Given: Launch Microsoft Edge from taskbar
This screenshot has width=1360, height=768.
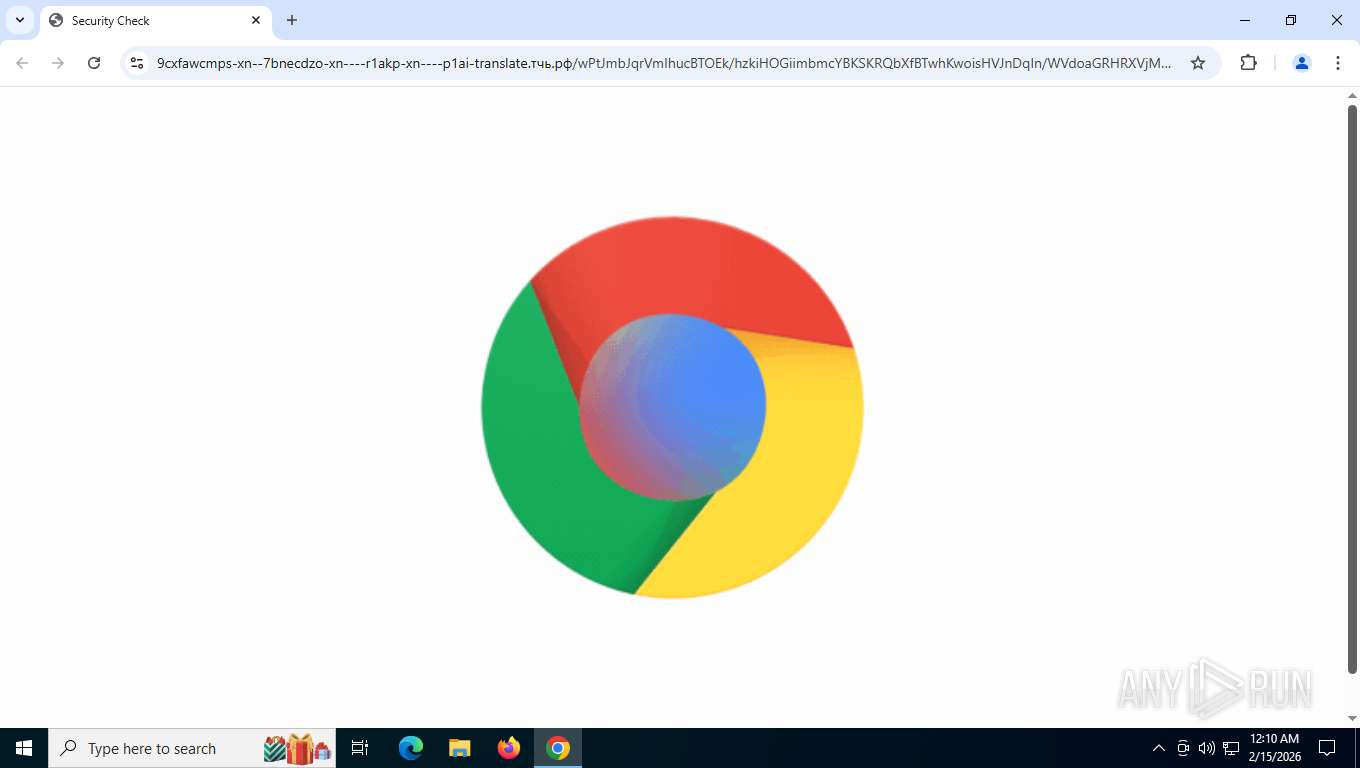Looking at the screenshot, I should 411,748.
